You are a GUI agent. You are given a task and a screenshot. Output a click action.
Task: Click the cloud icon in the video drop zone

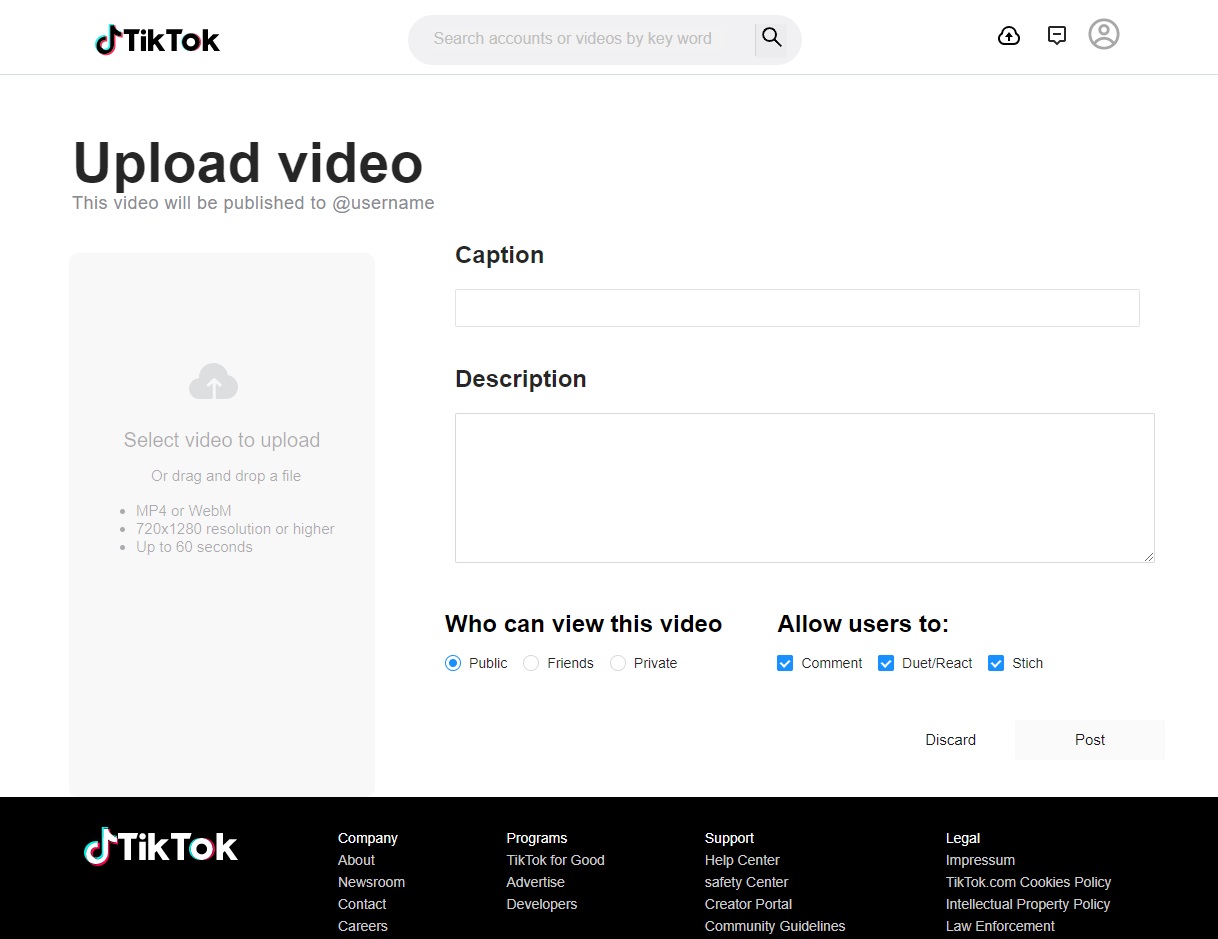click(213, 381)
